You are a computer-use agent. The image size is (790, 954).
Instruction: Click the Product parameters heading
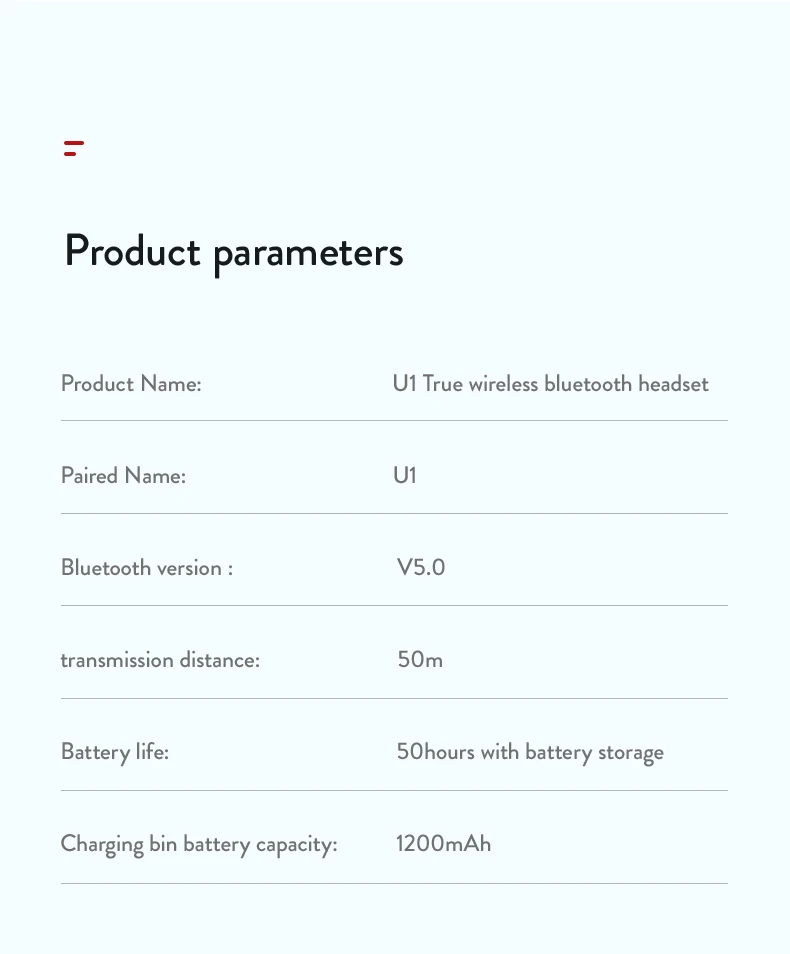click(234, 251)
